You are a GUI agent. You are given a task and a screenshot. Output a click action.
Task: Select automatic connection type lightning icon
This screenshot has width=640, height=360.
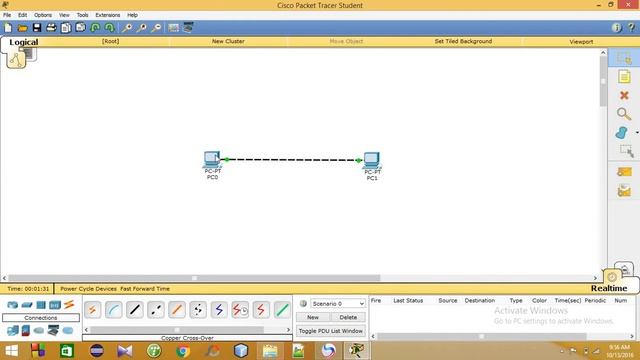93,310
